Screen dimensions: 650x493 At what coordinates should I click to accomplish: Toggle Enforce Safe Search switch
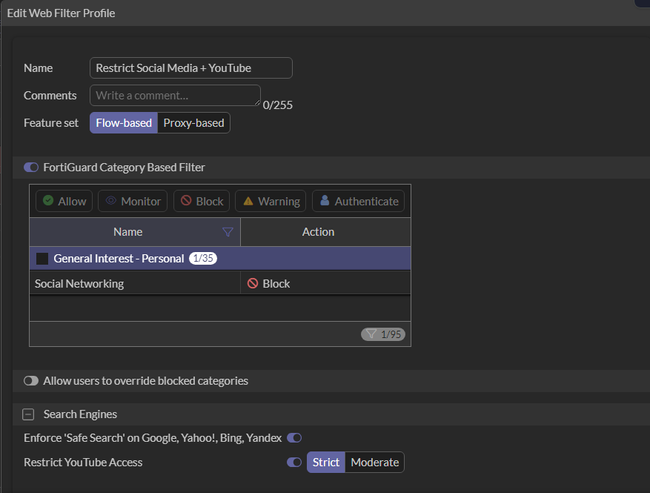point(294,438)
